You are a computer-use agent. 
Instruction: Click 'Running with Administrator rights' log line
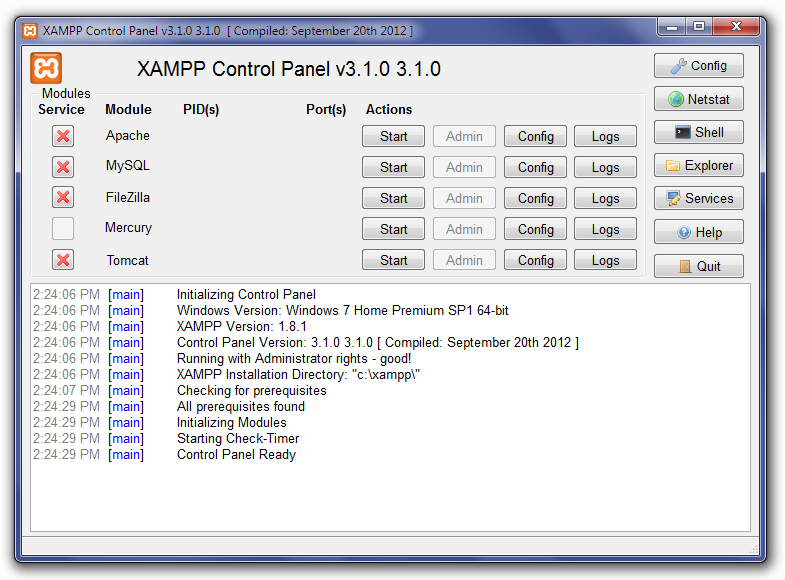click(x=294, y=358)
